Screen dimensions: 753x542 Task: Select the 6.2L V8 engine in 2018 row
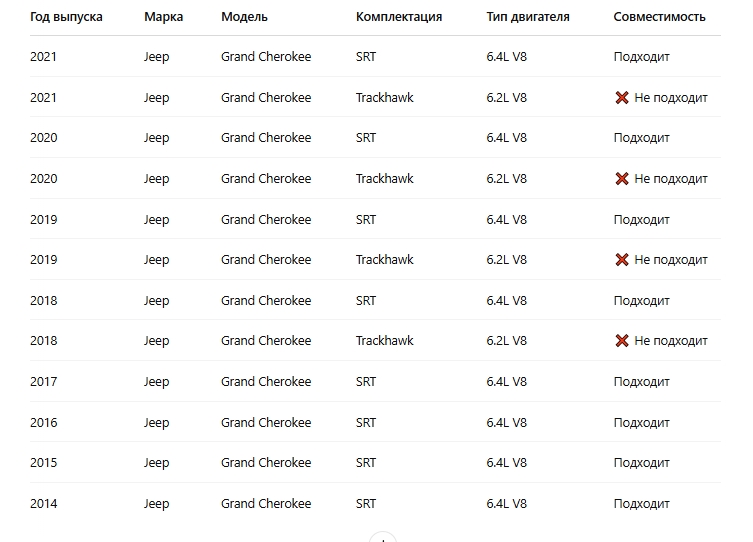click(507, 341)
